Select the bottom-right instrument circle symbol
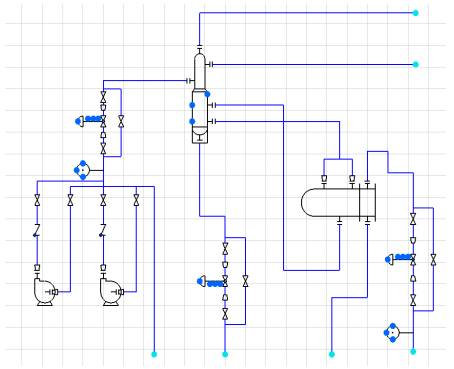 pos(392,332)
